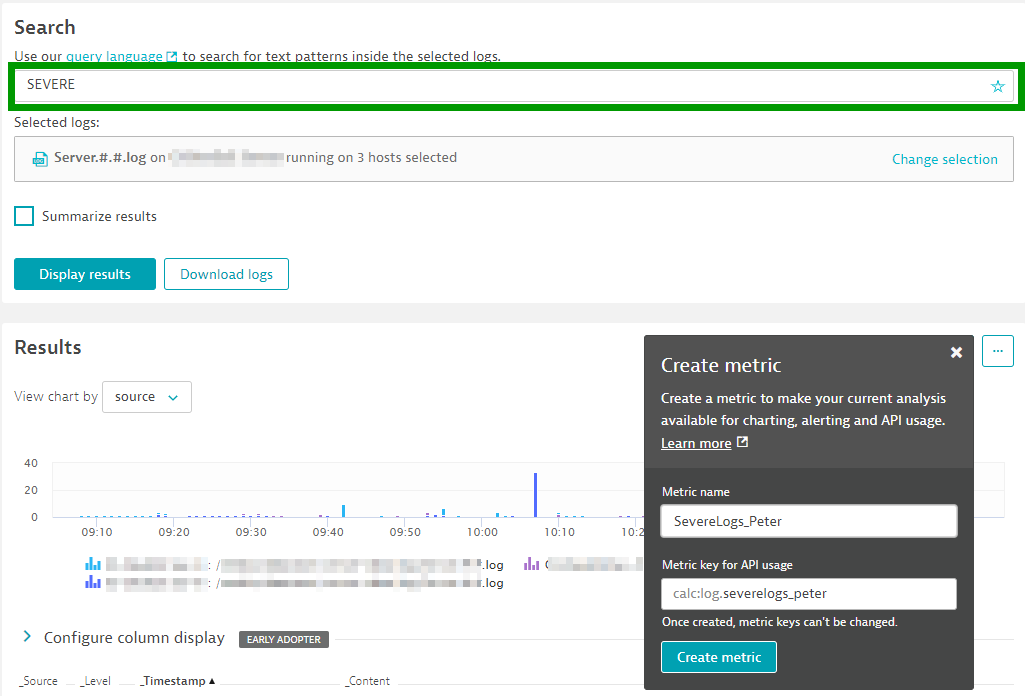Close the Create metric popup
Screen dimensions: 1025x696
pos(956,352)
